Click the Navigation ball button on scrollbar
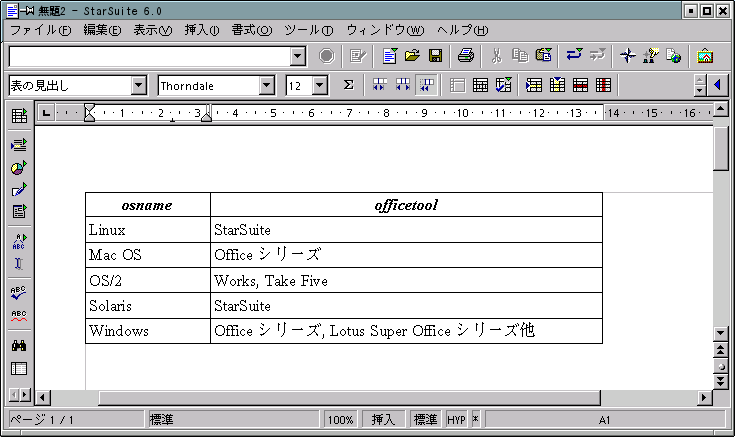Viewport: 735px width, 437px height. click(721, 366)
